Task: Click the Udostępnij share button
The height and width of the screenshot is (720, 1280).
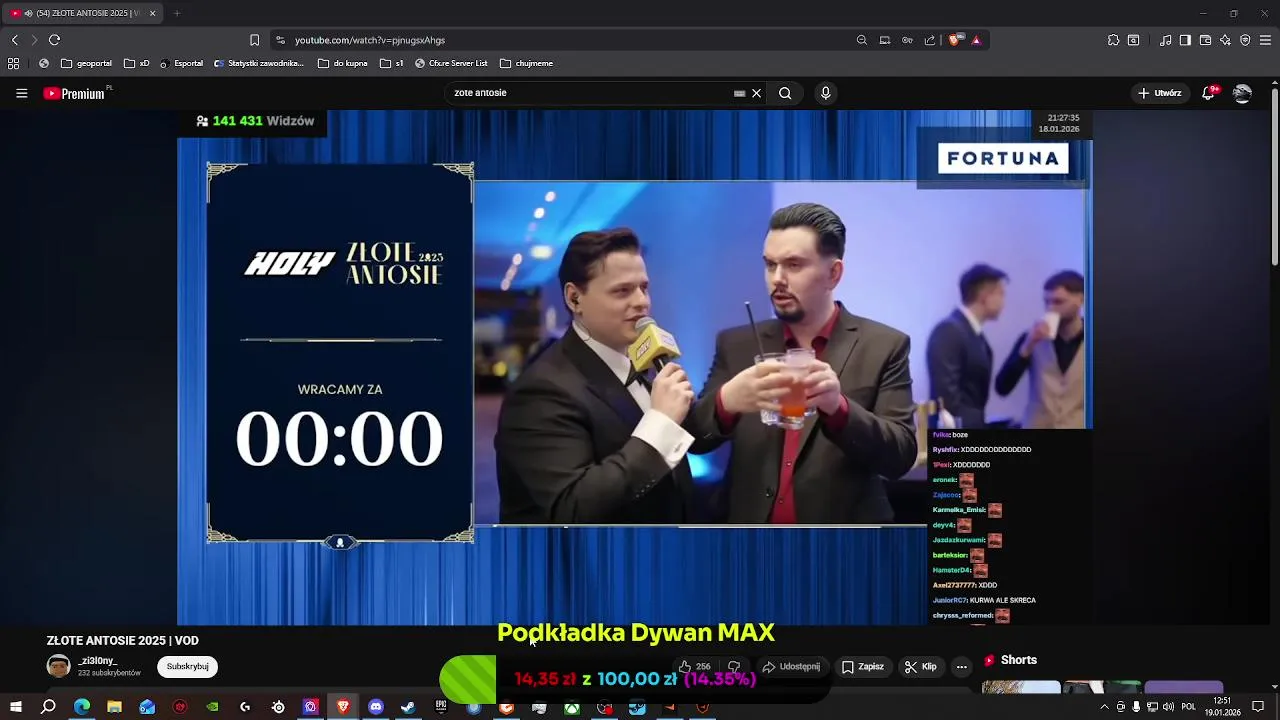Action: 791,667
